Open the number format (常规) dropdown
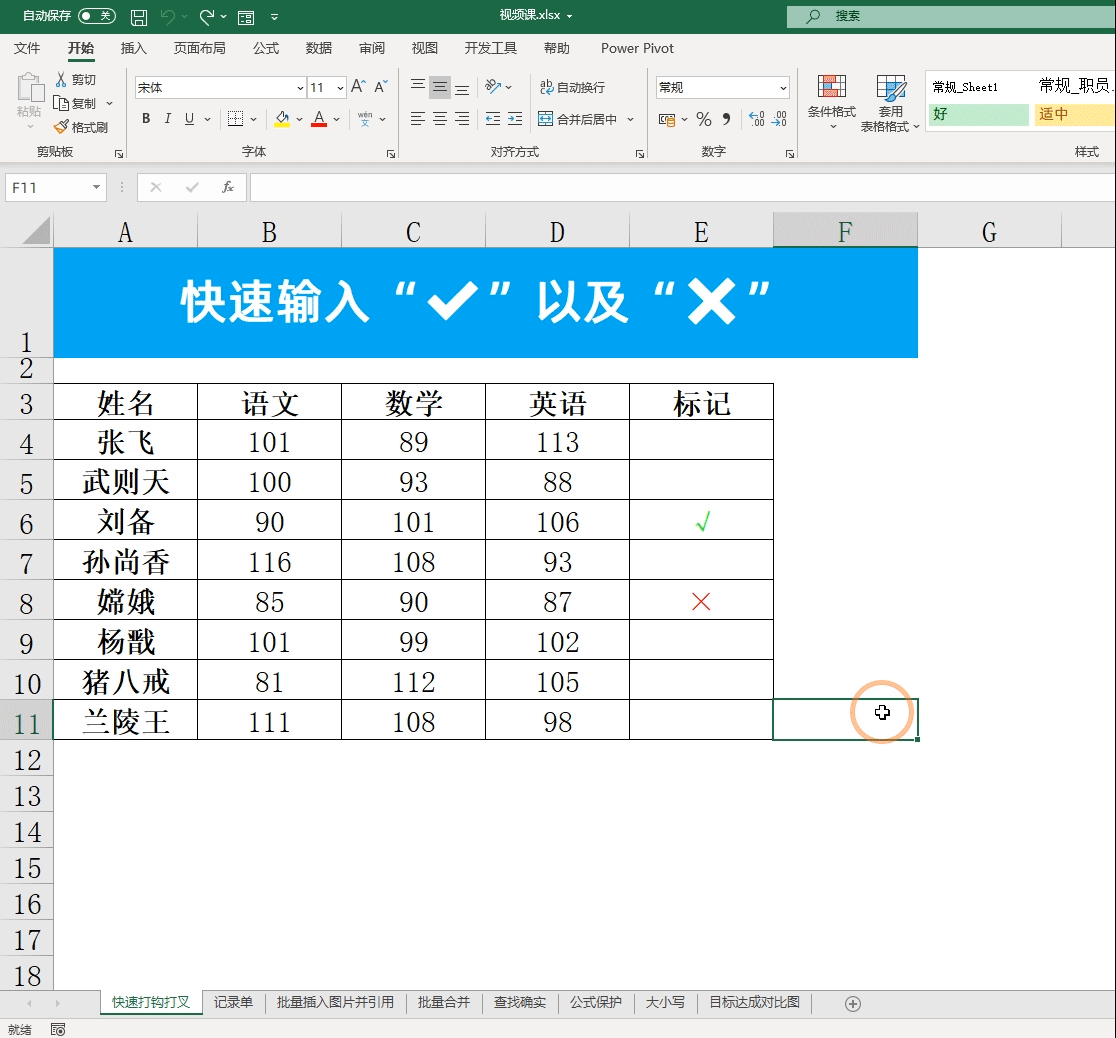Screen dimensions: 1116x1038 click(x=781, y=87)
